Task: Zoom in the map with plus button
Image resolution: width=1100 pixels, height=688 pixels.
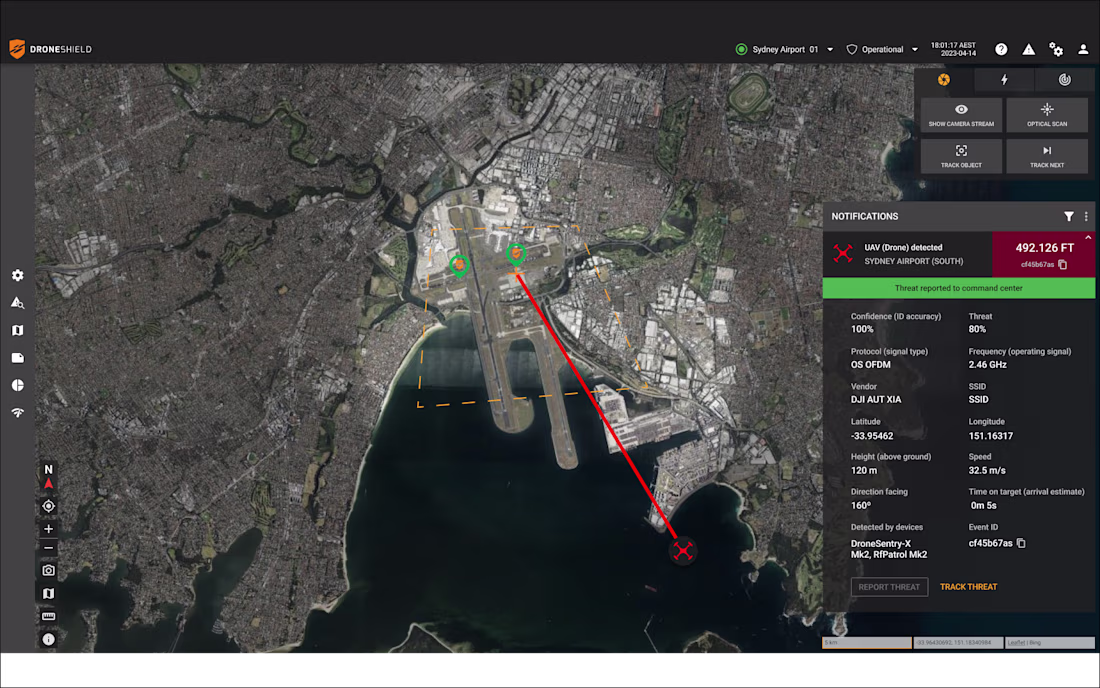Action: coord(48,529)
